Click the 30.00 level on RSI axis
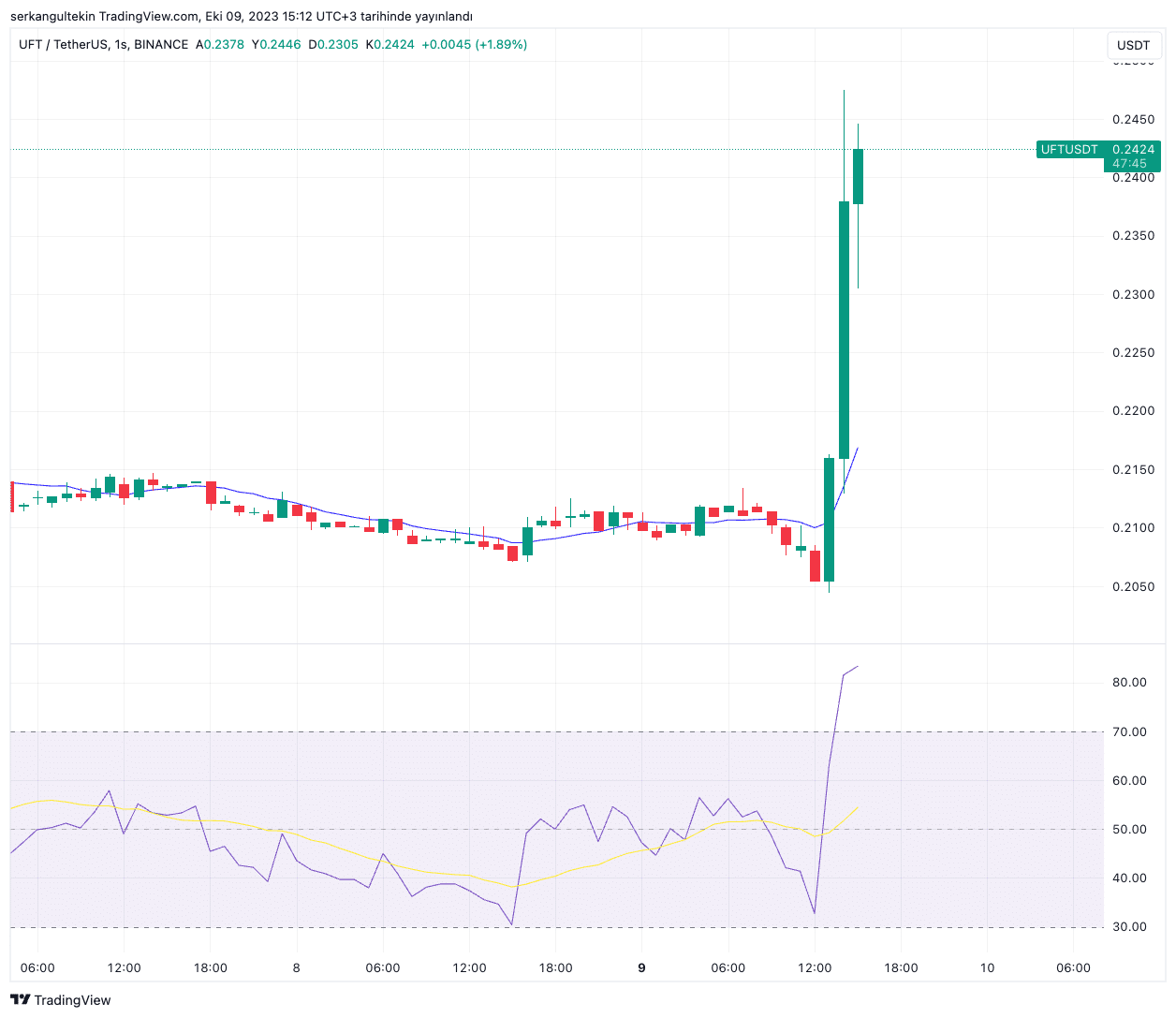1176x1018 pixels. click(1129, 926)
